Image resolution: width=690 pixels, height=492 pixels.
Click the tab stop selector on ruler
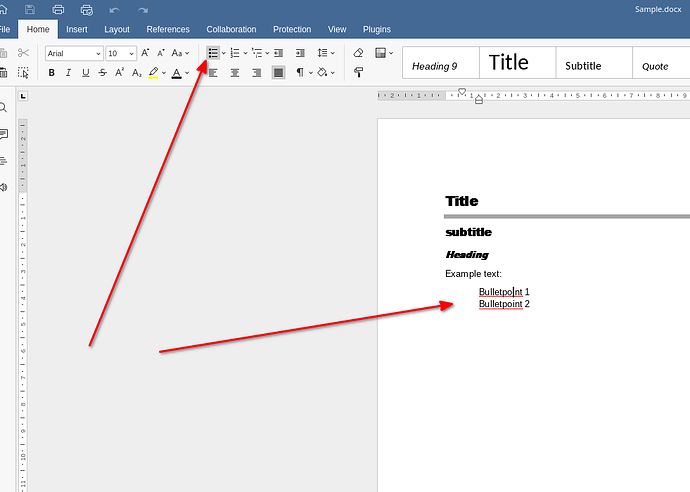click(23, 96)
